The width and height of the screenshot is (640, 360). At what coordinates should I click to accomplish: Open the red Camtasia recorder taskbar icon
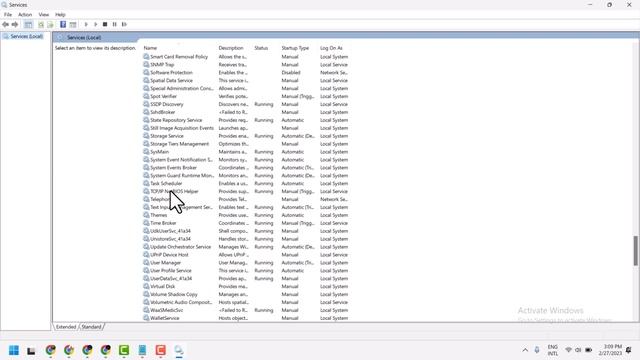coord(160,350)
